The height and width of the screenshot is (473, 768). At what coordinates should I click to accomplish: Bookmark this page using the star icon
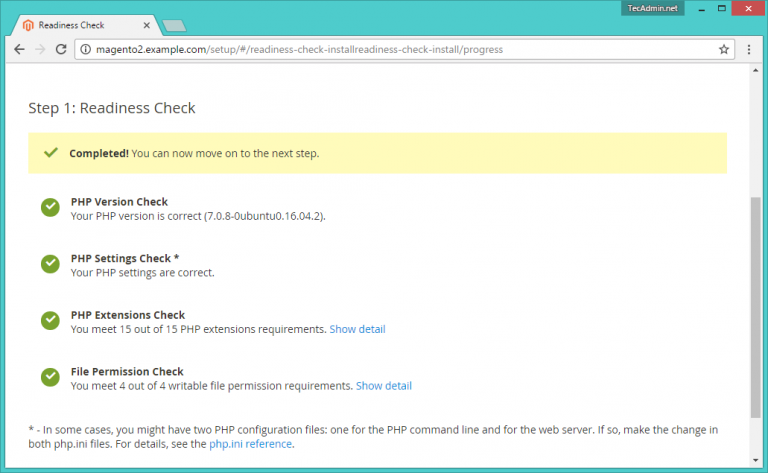724,48
